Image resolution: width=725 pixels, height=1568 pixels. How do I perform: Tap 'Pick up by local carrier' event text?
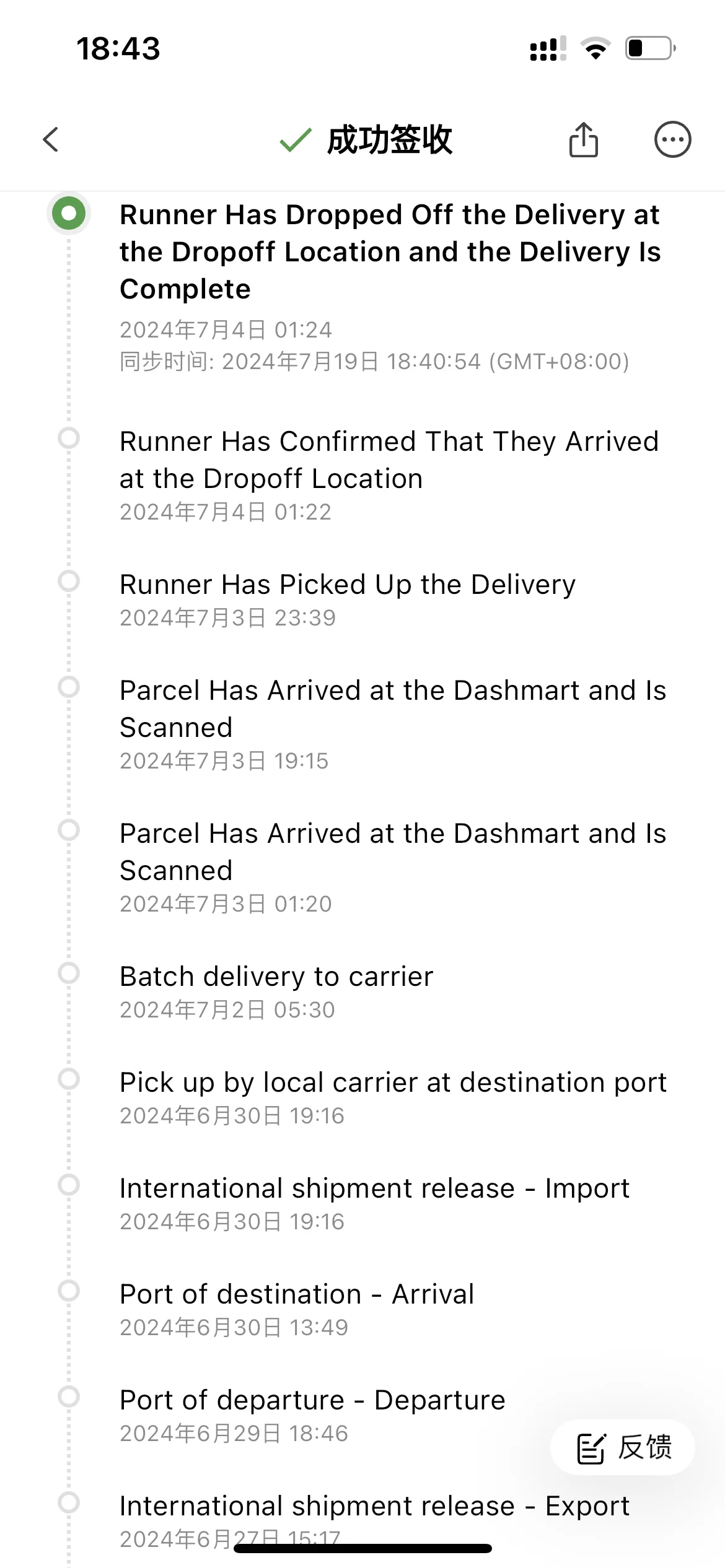(393, 1082)
